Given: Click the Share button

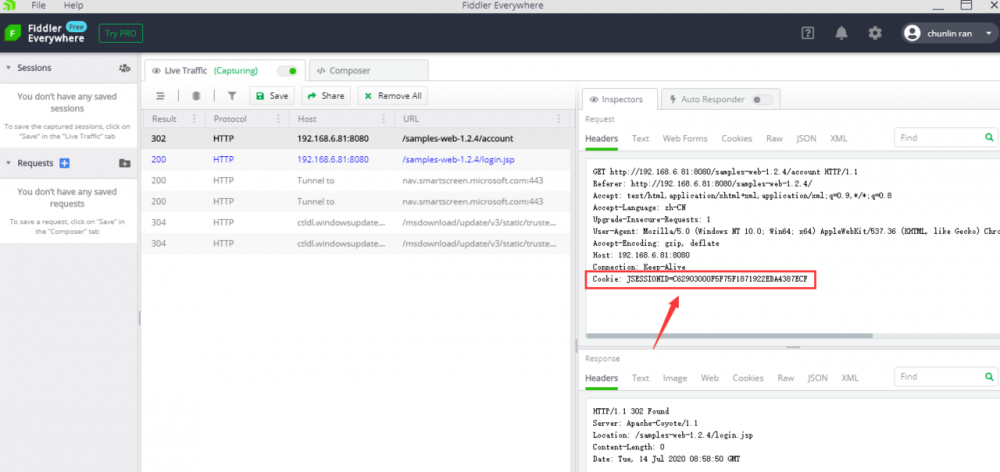Looking at the screenshot, I should pyautogui.click(x=326, y=96).
